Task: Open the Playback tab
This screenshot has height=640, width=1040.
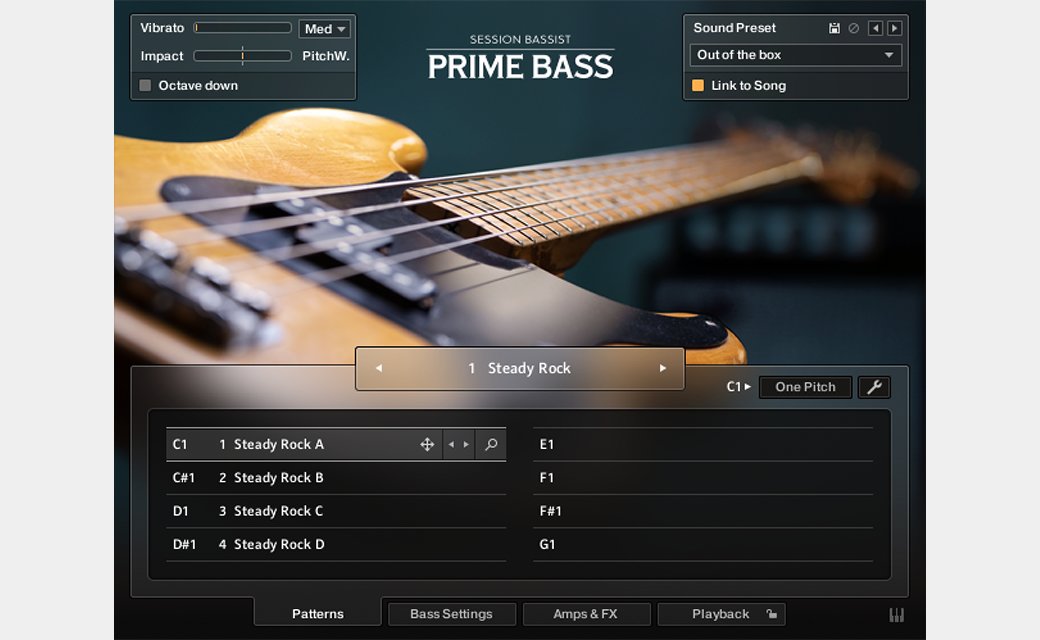Action: point(721,614)
